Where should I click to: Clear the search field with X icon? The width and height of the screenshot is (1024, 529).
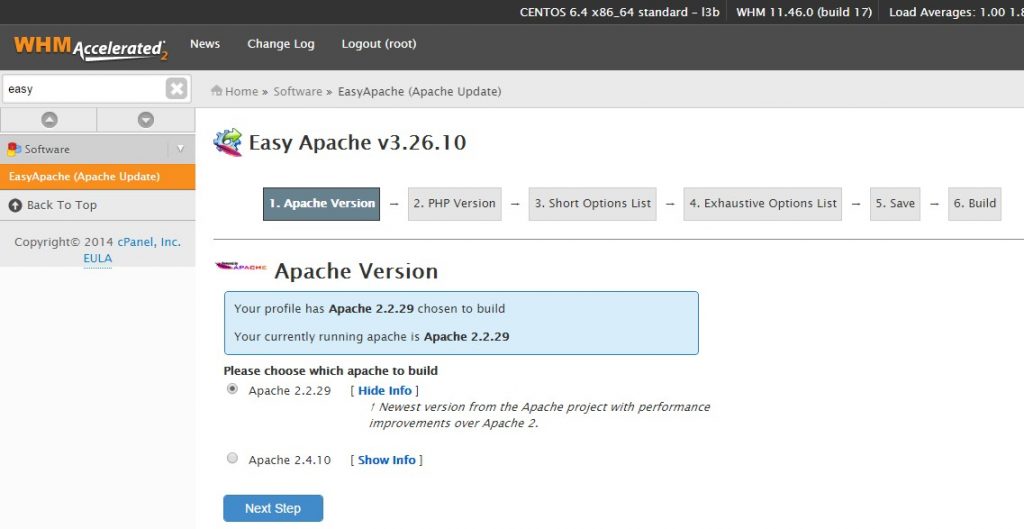(x=177, y=89)
